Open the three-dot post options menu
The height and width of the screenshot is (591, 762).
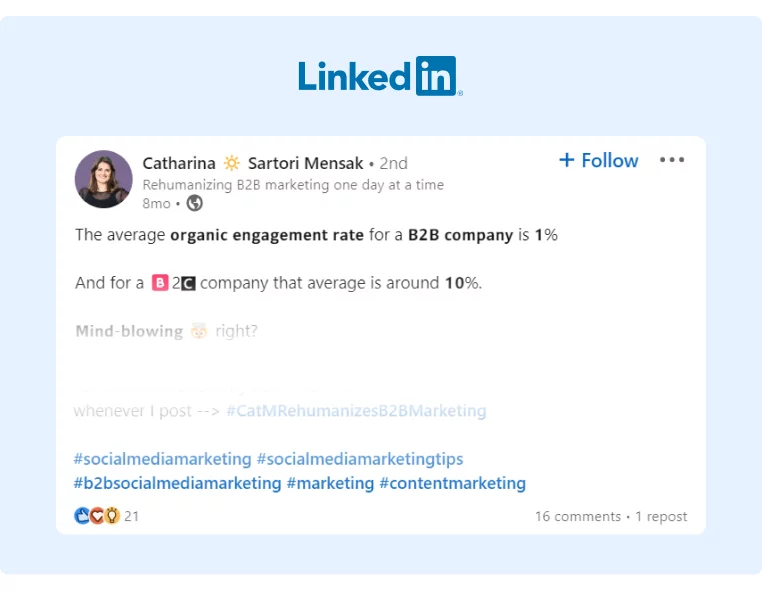(x=672, y=160)
